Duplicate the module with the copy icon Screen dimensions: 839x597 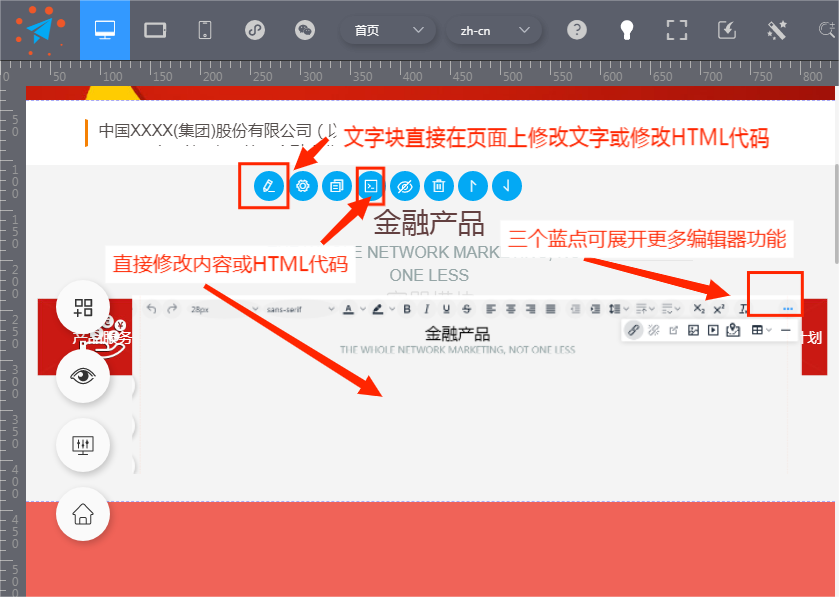point(337,186)
